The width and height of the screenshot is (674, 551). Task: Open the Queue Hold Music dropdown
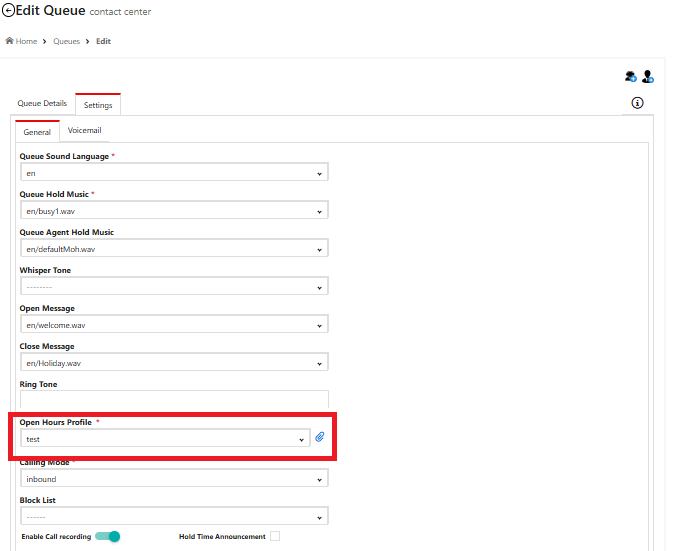point(174,210)
